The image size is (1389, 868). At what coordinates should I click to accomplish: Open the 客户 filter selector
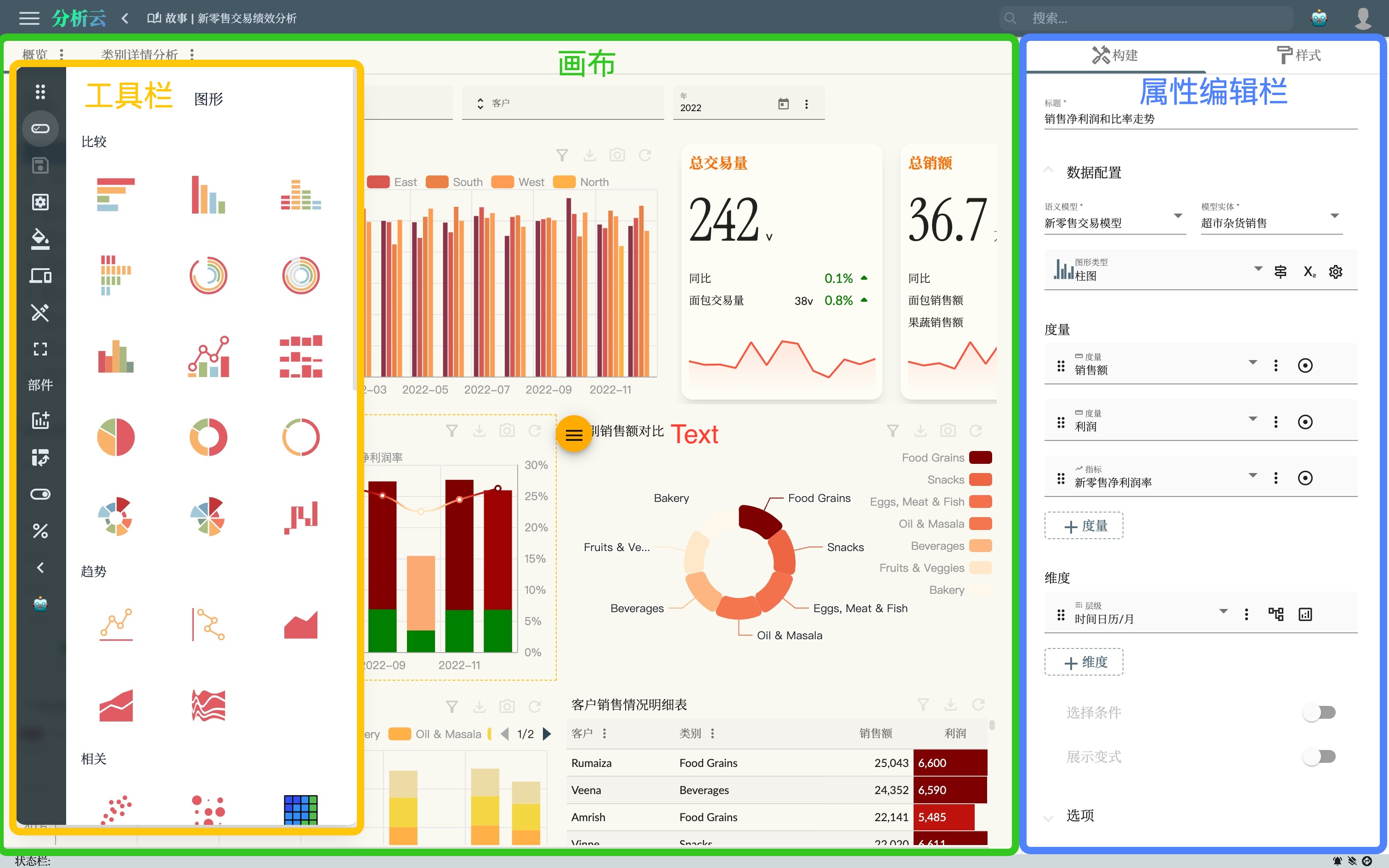(x=563, y=103)
